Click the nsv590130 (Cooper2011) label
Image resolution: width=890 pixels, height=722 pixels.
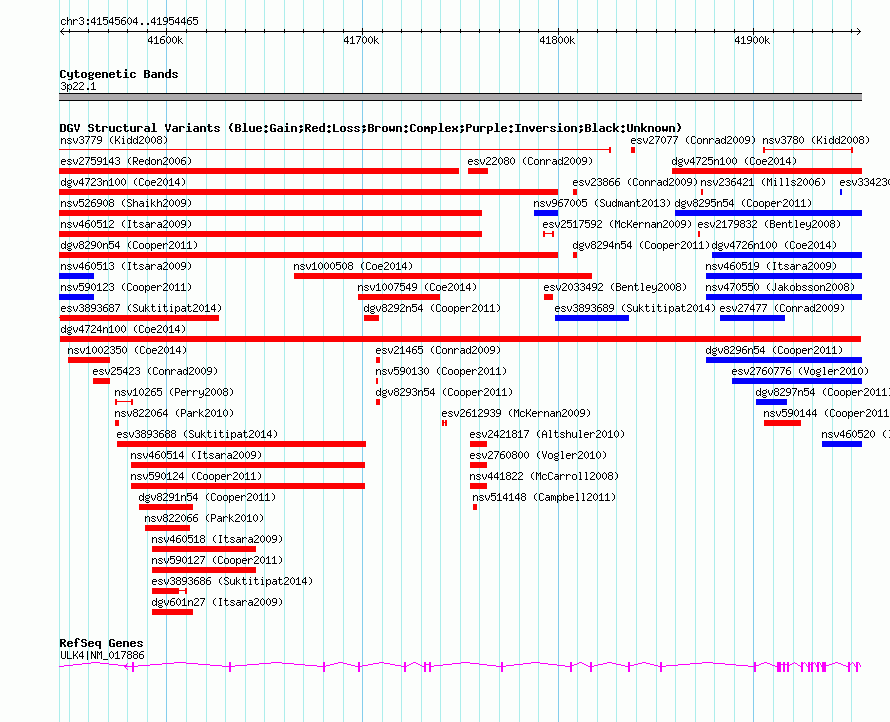coord(441,371)
